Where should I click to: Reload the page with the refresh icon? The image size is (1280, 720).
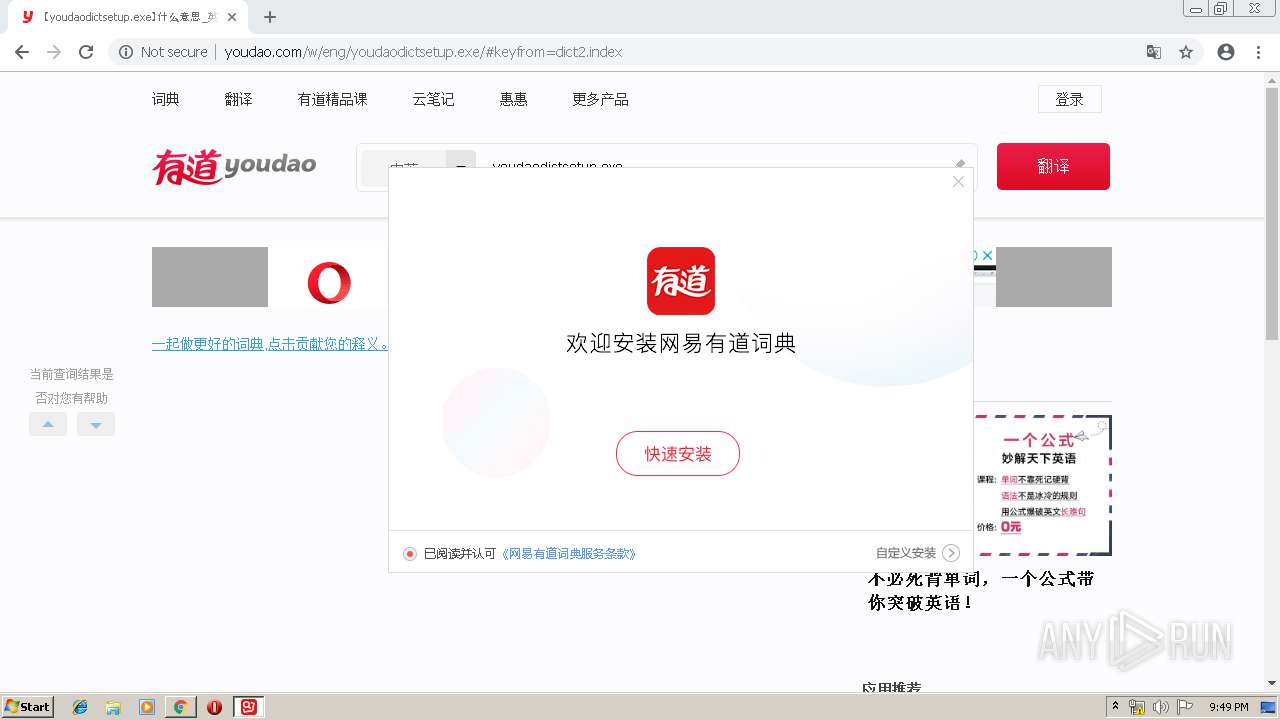86,52
